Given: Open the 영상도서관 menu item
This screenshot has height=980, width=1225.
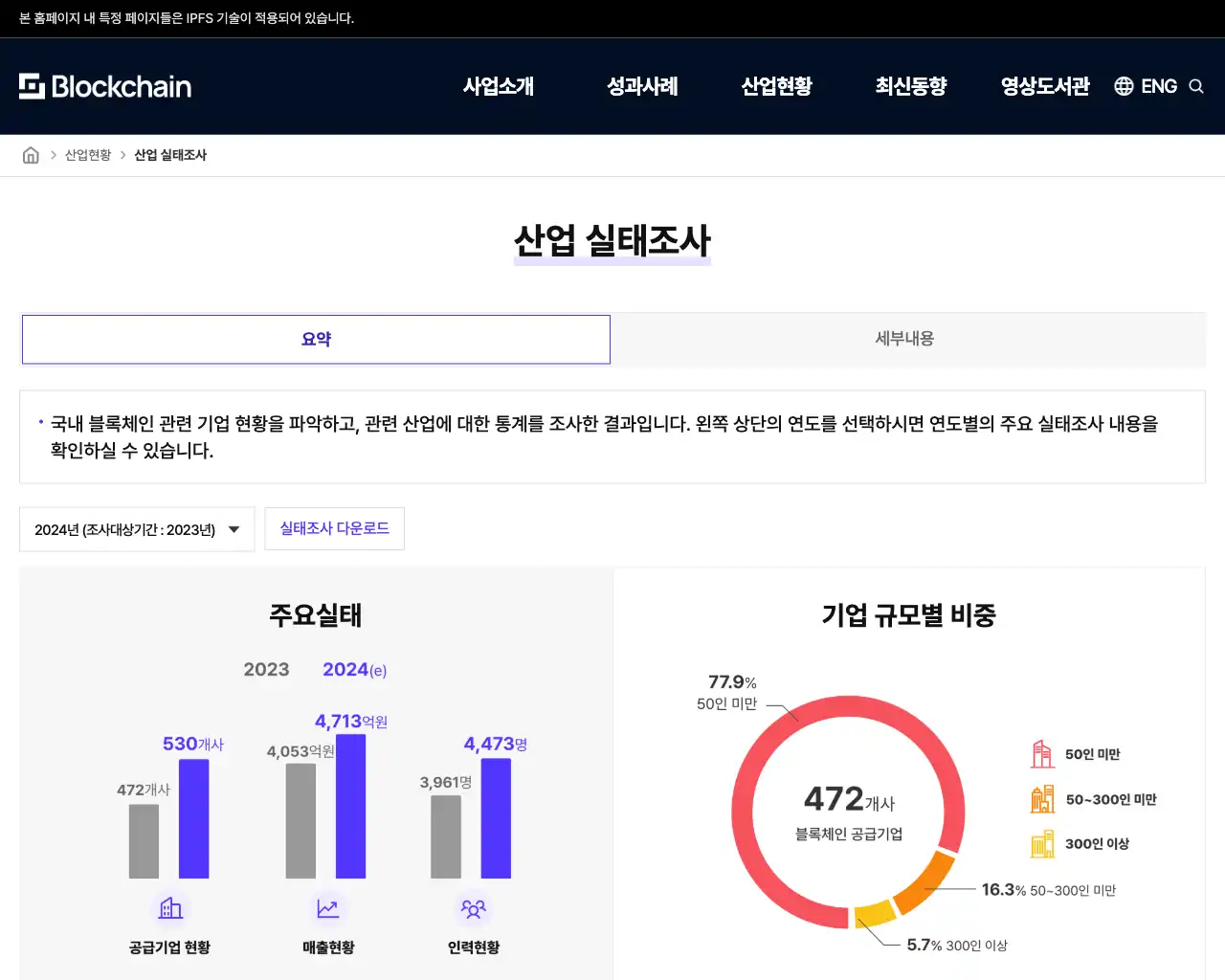Looking at the screenshot, I should click(x=1045, y=86).
